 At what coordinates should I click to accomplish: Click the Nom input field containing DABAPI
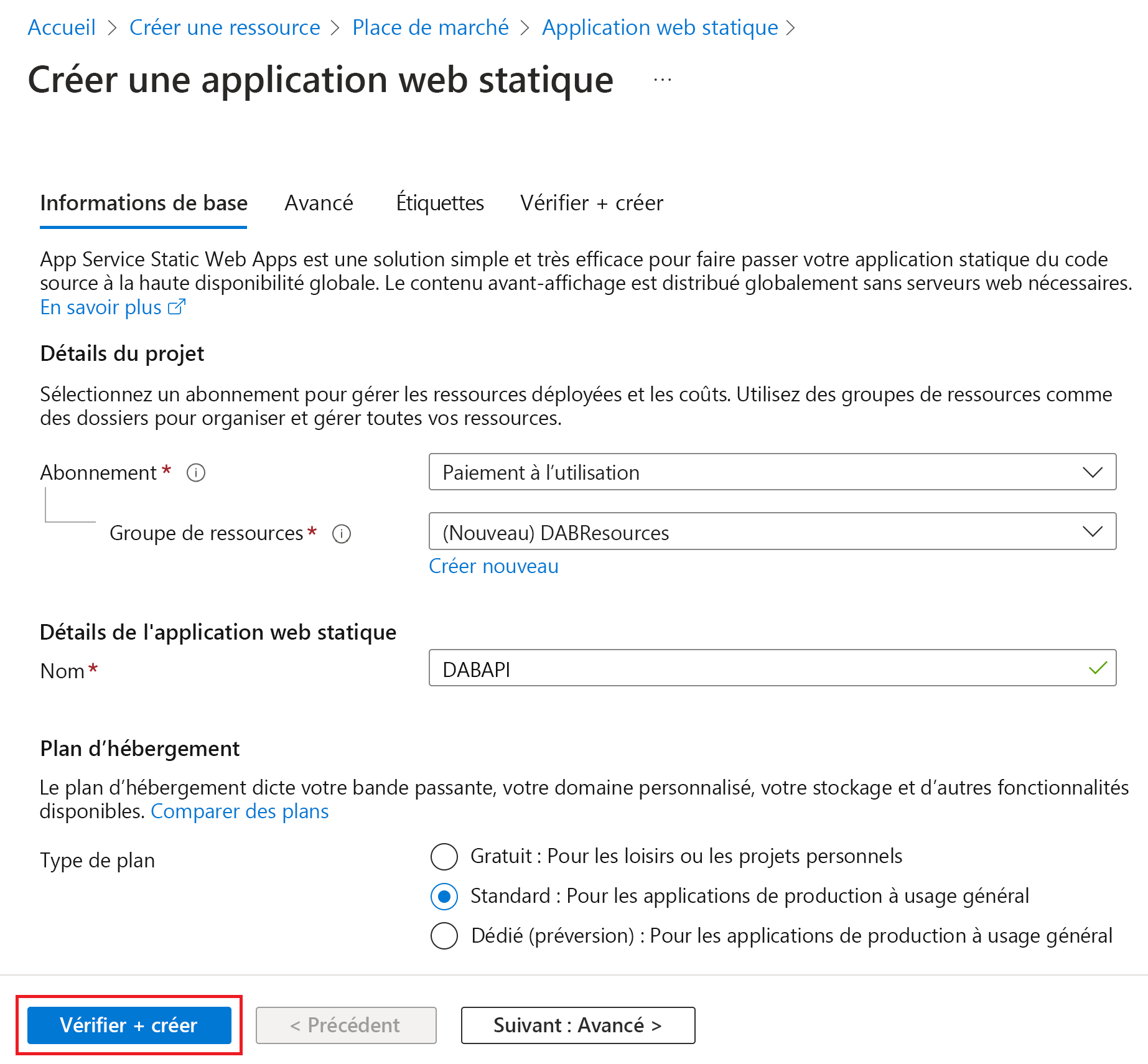click(x=772, y=668)
